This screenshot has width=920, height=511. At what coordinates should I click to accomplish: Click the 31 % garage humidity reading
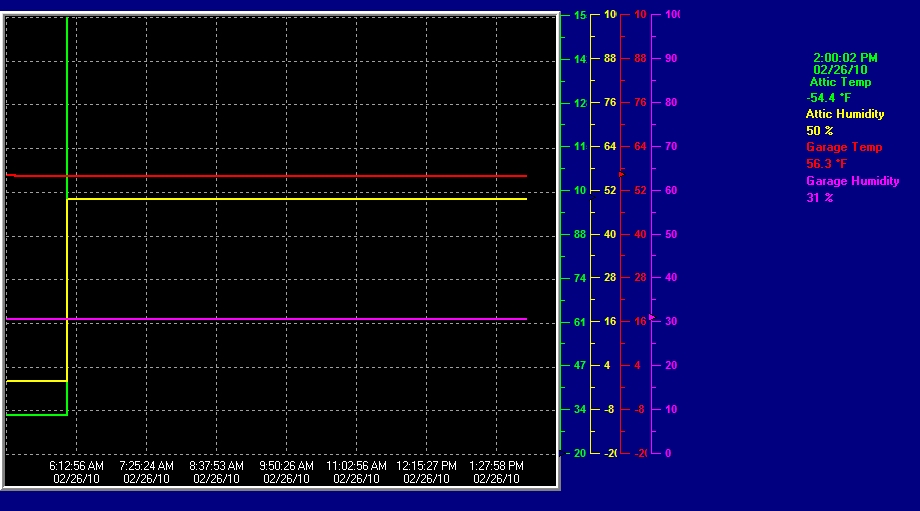[819, 197]
